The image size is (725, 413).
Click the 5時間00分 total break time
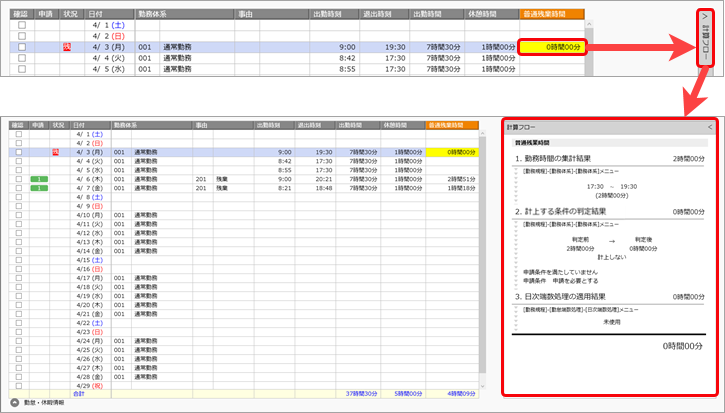pyautogui.click(x=407, y=394)
